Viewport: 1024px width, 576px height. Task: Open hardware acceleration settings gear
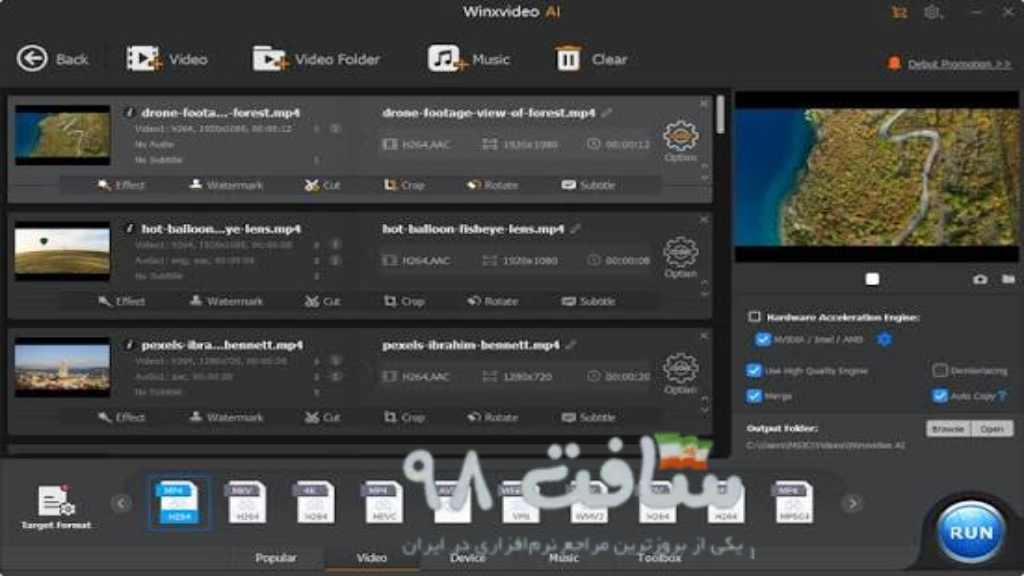[x=884, y=340]
